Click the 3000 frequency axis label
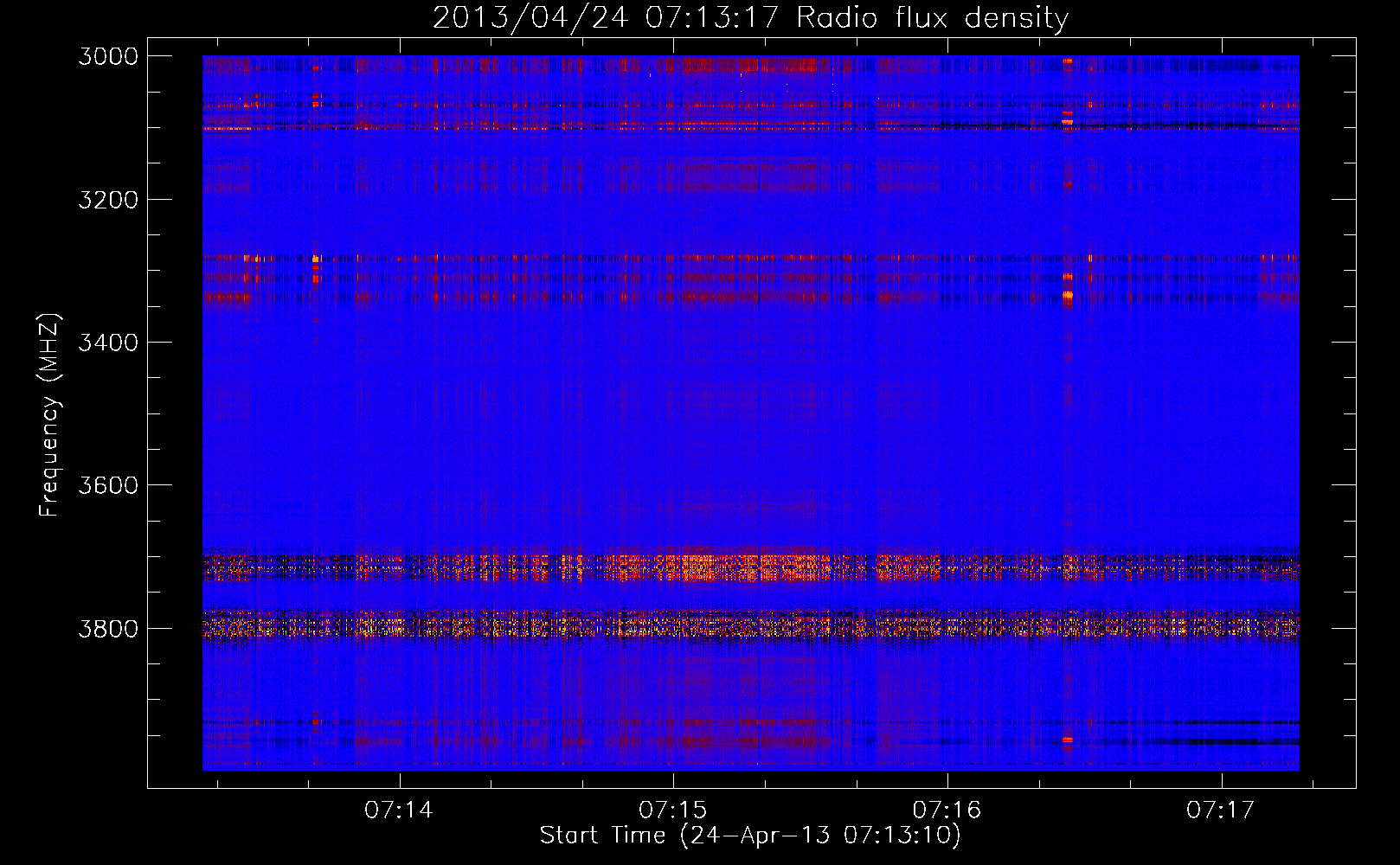 [x=108, y=56]
